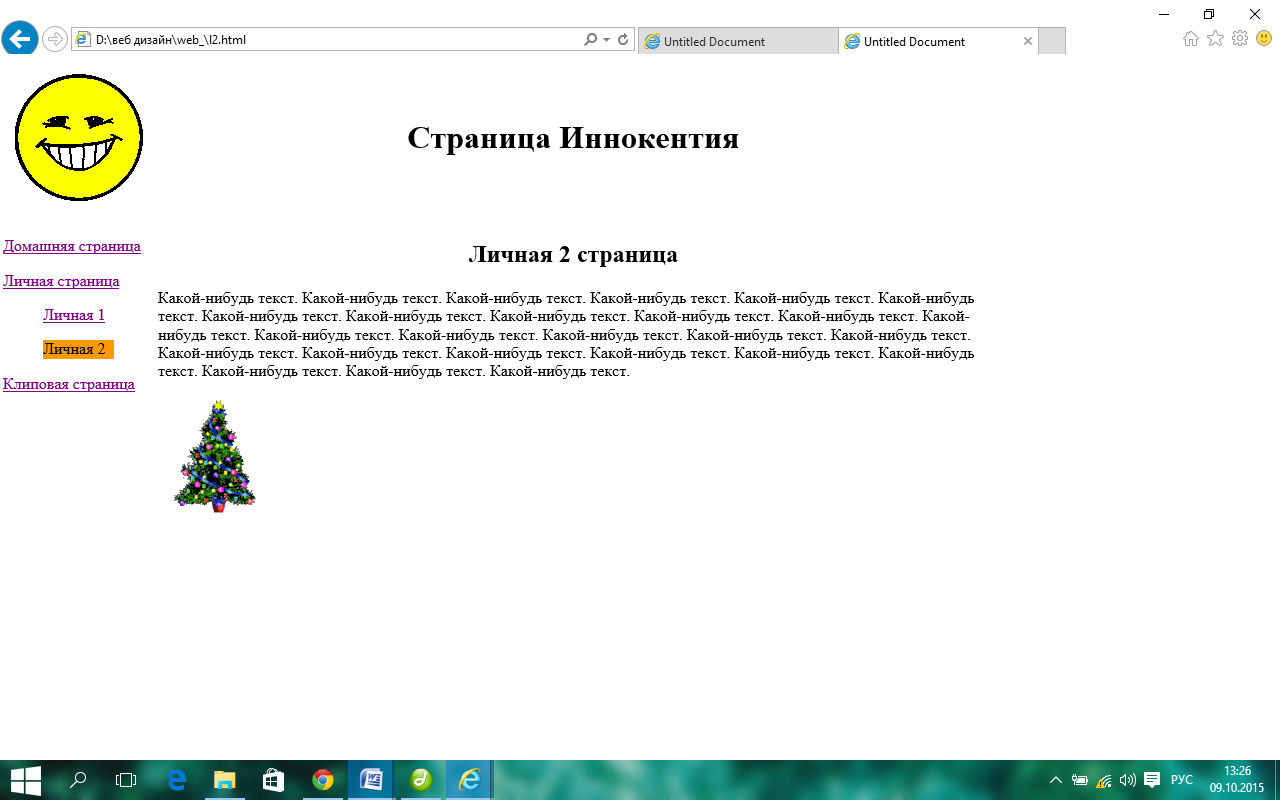Open the address bar dropdown arrow
The width and height of the screenshot is (1280, 800).
point(607,40)
